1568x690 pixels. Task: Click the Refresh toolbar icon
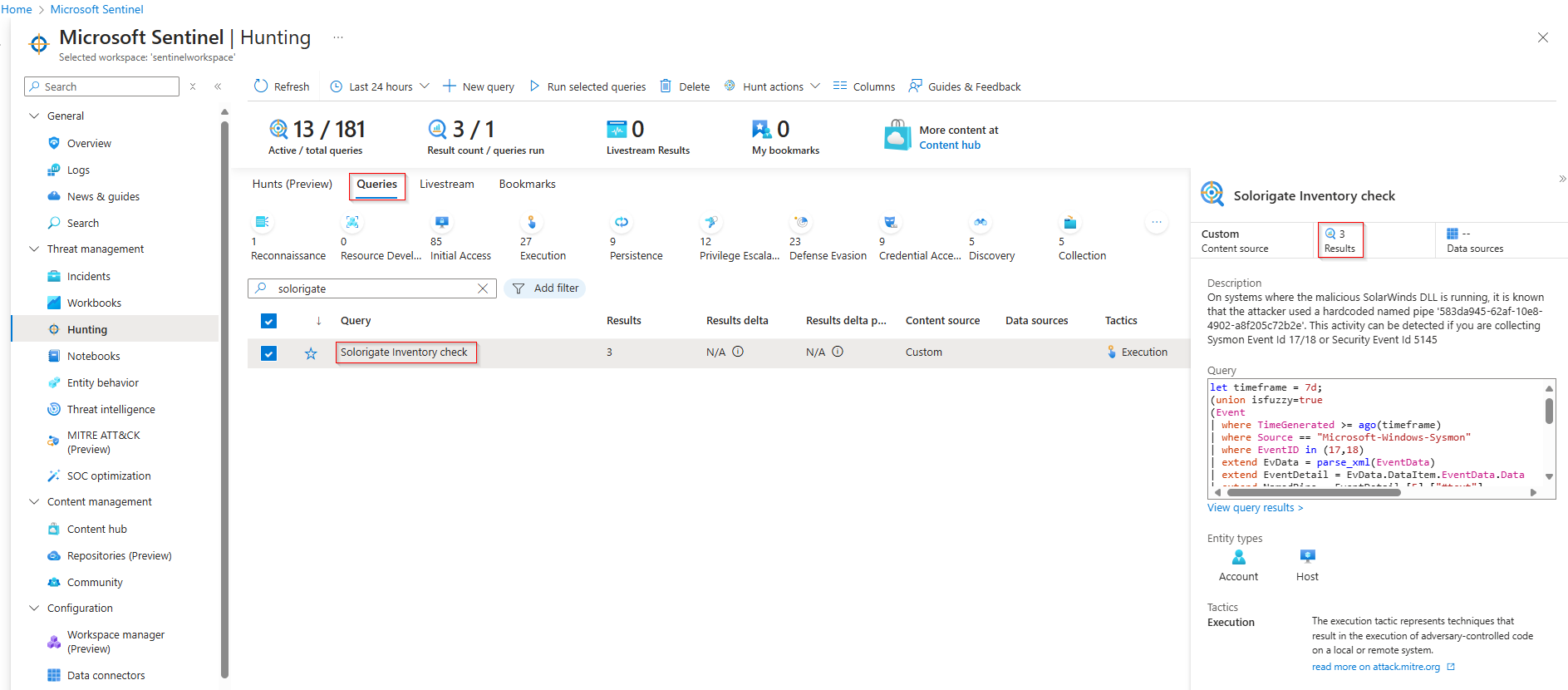click(261, 86)
